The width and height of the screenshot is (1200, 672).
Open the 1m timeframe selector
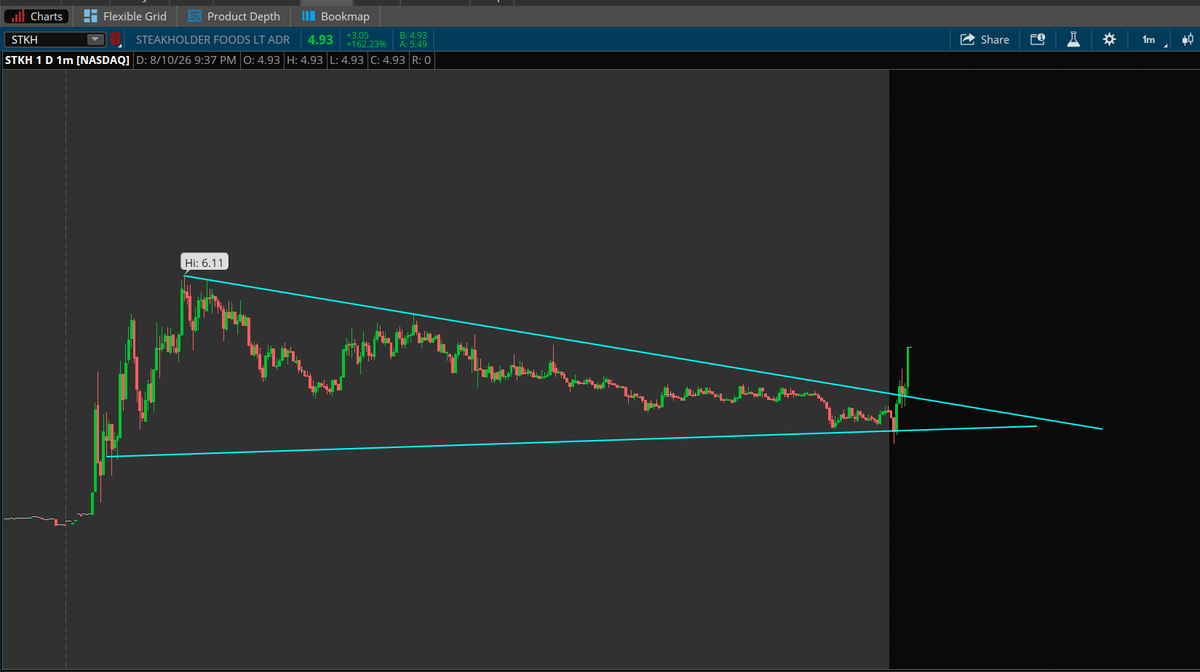coord(1150,40)
